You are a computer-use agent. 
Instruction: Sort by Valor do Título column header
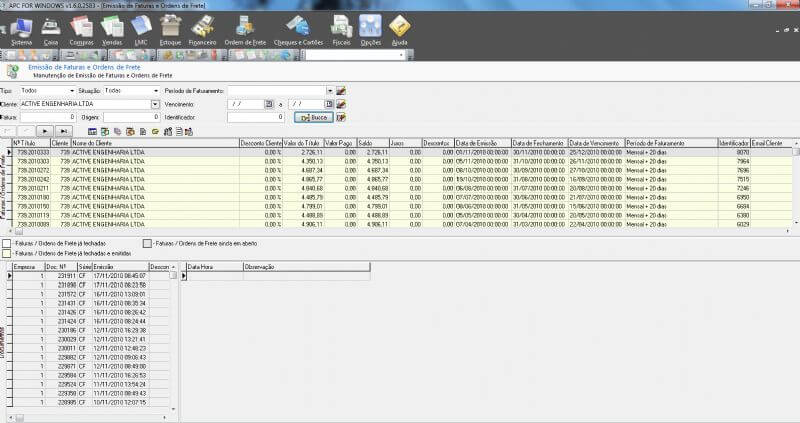tap(303, 143)
